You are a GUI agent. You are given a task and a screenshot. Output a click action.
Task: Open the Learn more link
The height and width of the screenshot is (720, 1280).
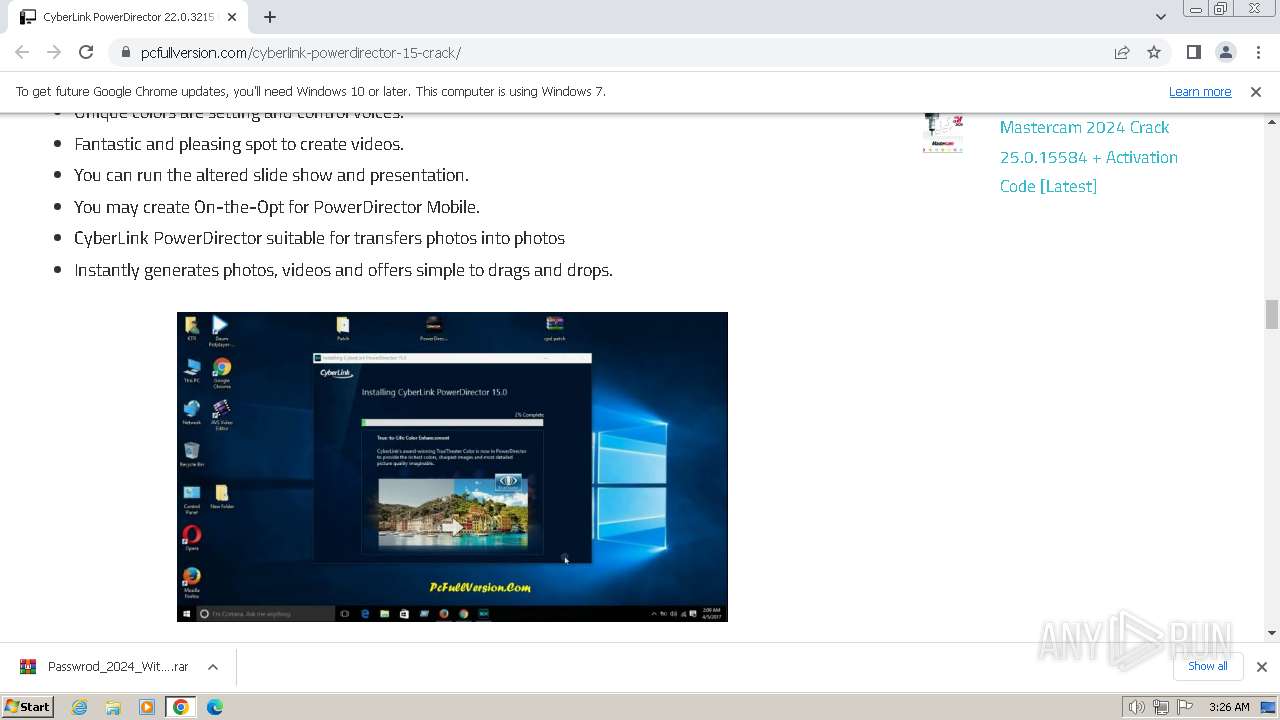[1200, 91]
